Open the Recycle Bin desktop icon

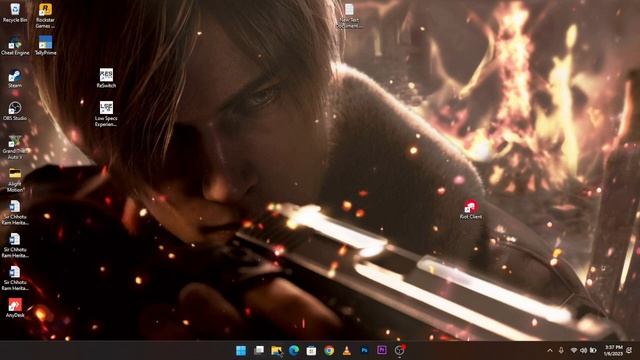[15, 12]
